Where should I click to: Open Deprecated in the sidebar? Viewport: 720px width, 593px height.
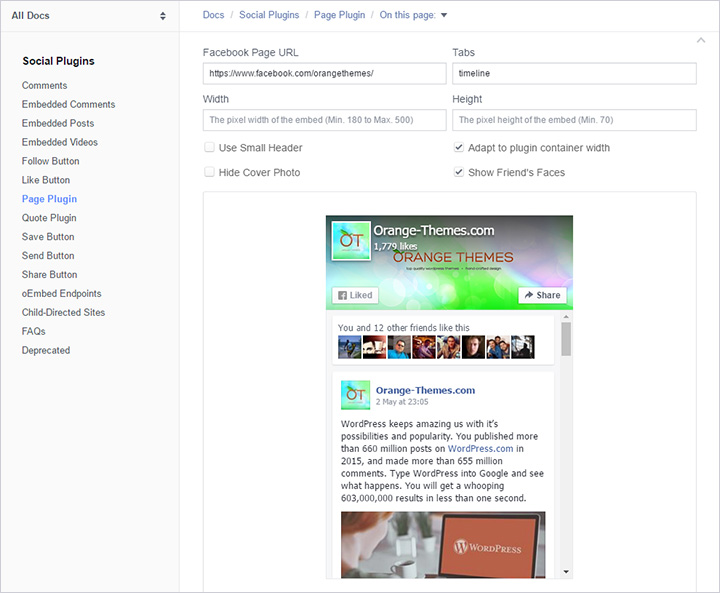[x=46, y=350]
